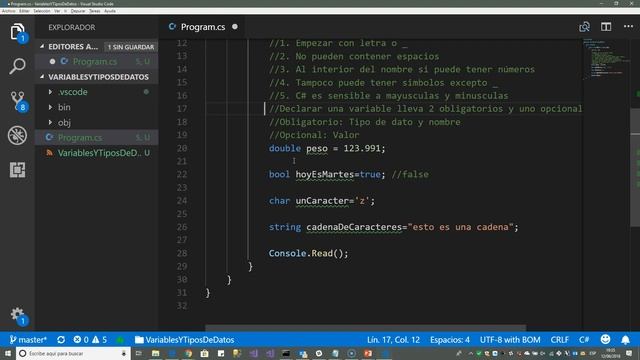This screenshot has height=360, width=640.
Task: Open Chrome from the taskbar
Action: pyautogui.click(x=188, y=353)
